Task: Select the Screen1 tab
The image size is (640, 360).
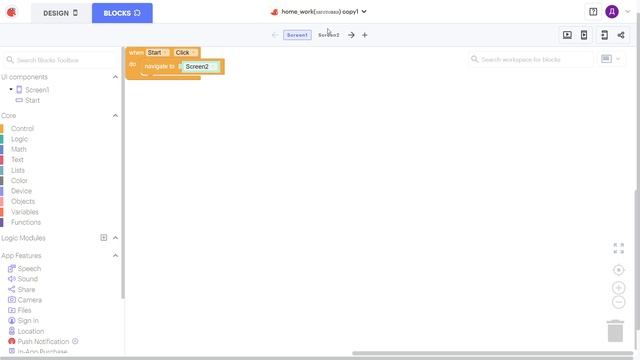Action: 297,35
